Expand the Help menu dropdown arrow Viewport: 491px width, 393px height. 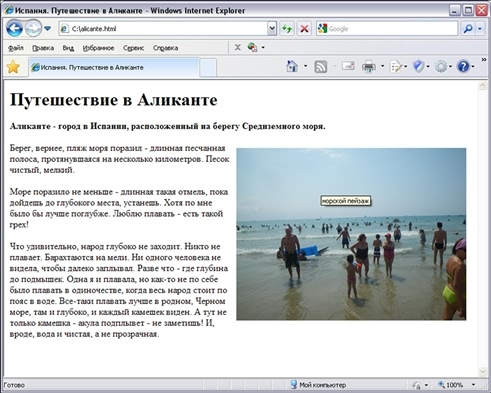473,67
